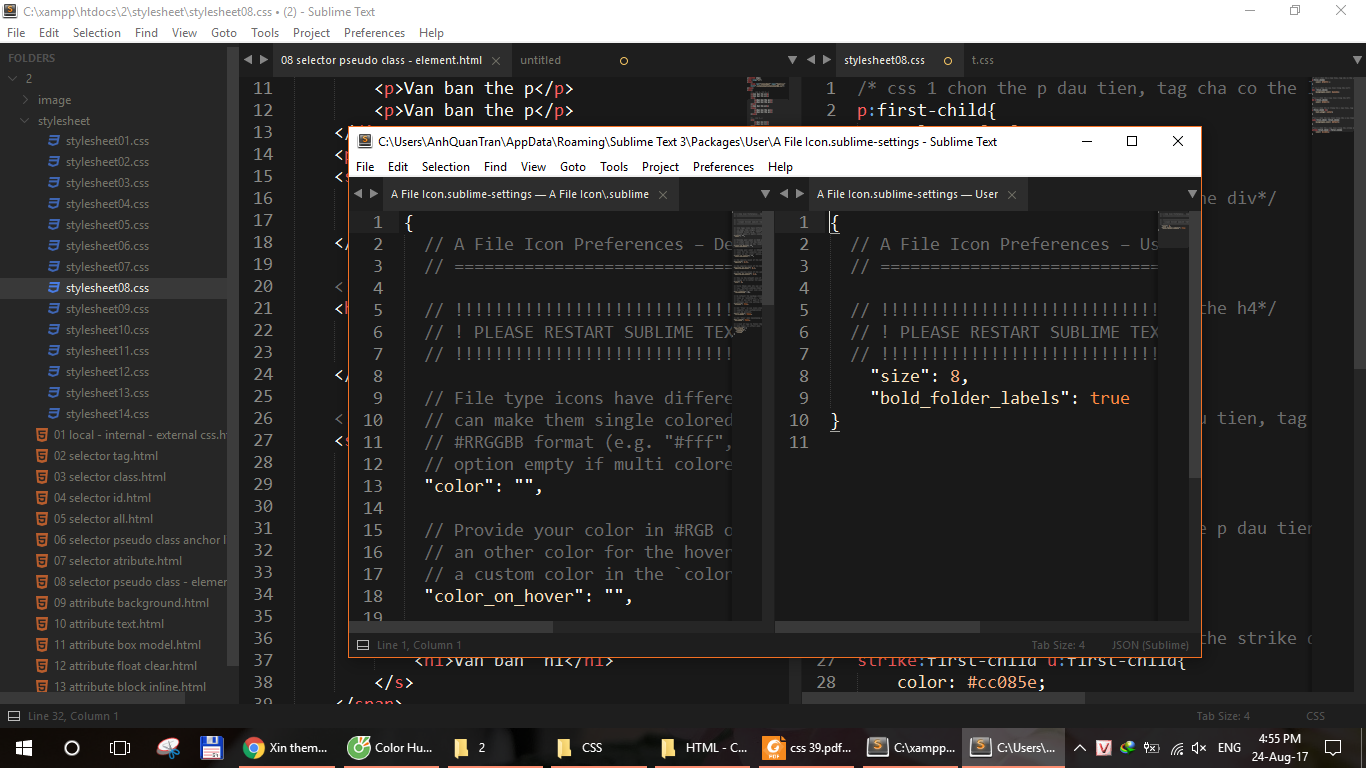Click the volume icon in system tray
The image size is (1366, 768).
(x=1199, y=747)
